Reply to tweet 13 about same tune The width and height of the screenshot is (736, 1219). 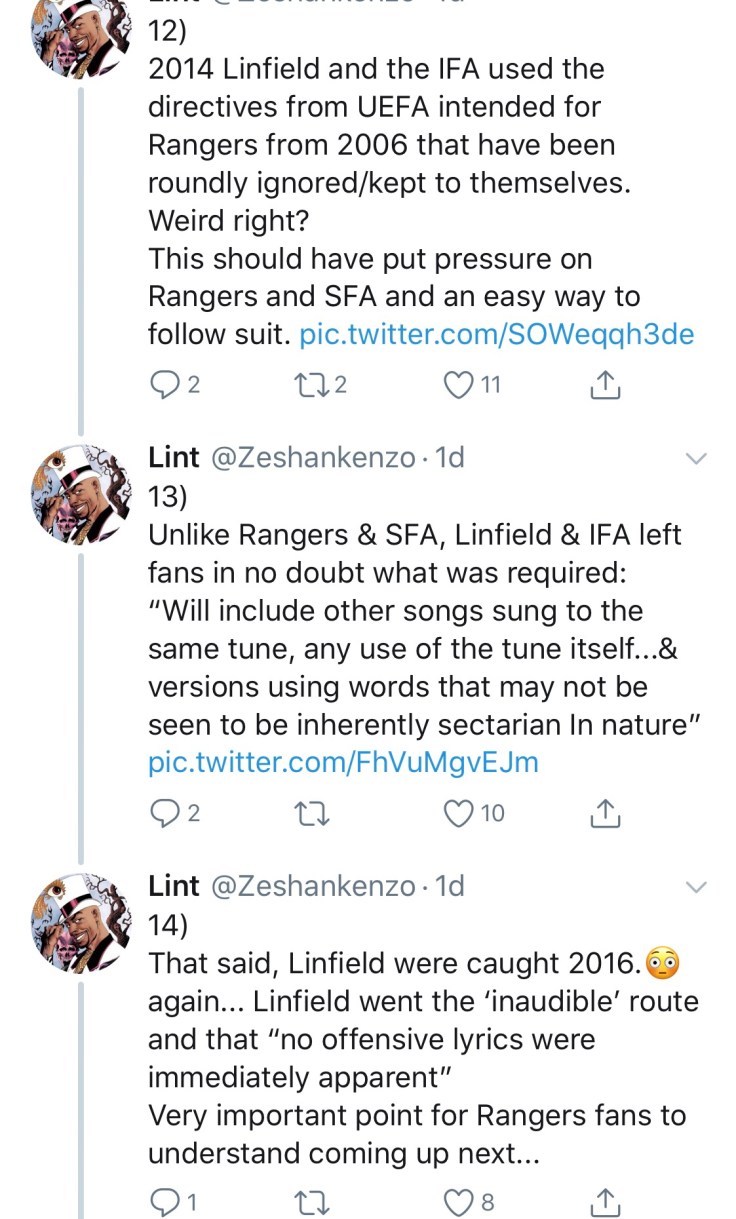click(163, 814)
